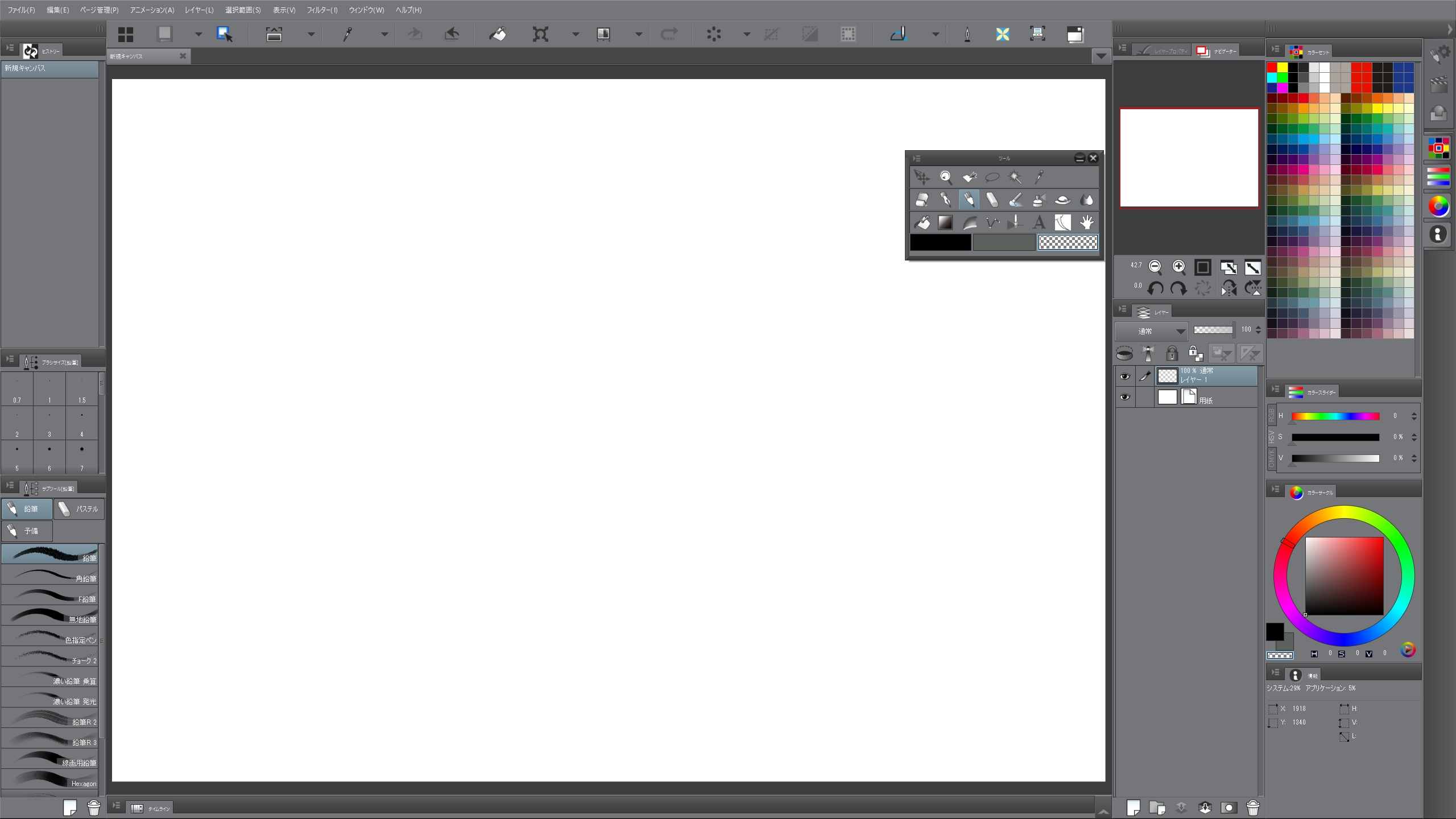This screenshot has width=1456, height=819.
Task: Select the Text tool (A icon)
Action: pyautogui.click(x=1039, y=222)
